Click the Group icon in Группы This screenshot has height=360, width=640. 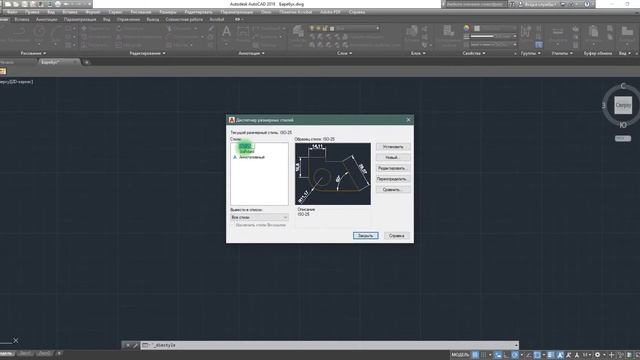[526, 31]
